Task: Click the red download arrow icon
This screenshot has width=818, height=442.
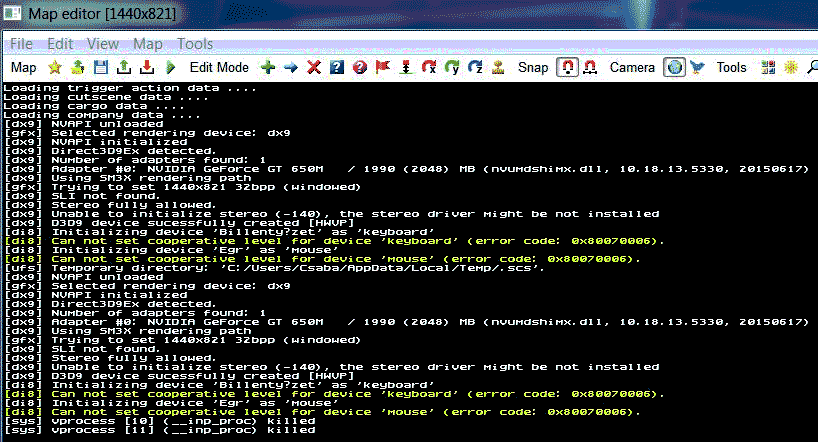Action: point(147,67)
